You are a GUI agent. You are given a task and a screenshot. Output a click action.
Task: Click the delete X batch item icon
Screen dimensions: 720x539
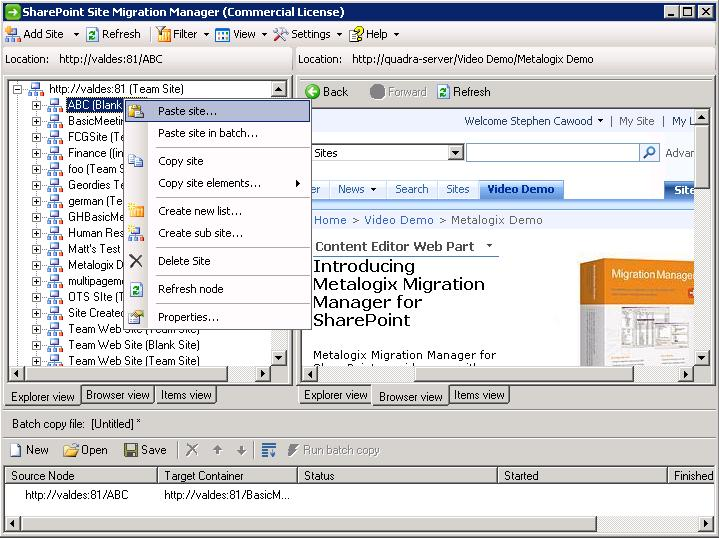(x=192, y=450)
